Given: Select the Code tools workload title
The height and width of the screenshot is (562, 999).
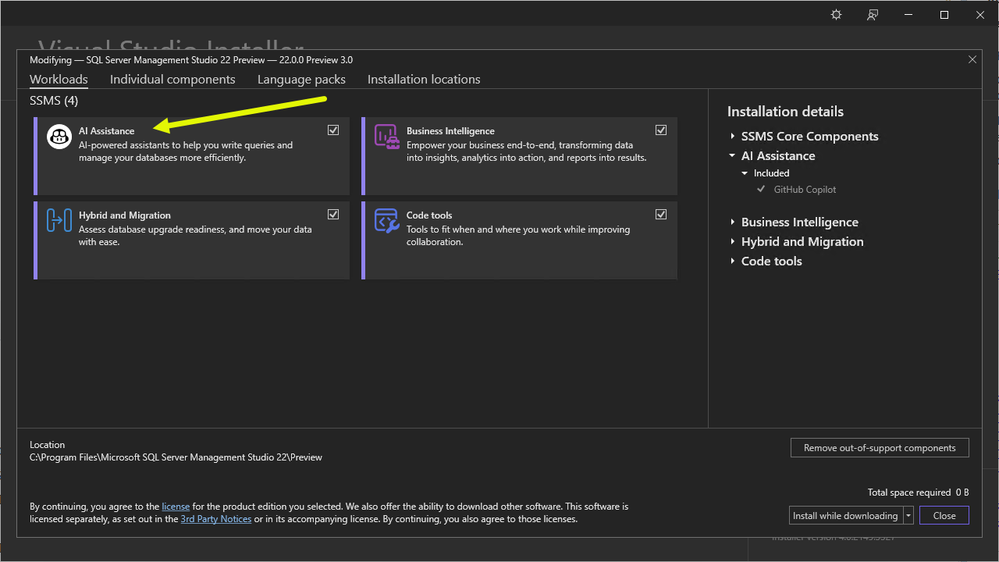Looking at the screenshot, I should [429, 215].
